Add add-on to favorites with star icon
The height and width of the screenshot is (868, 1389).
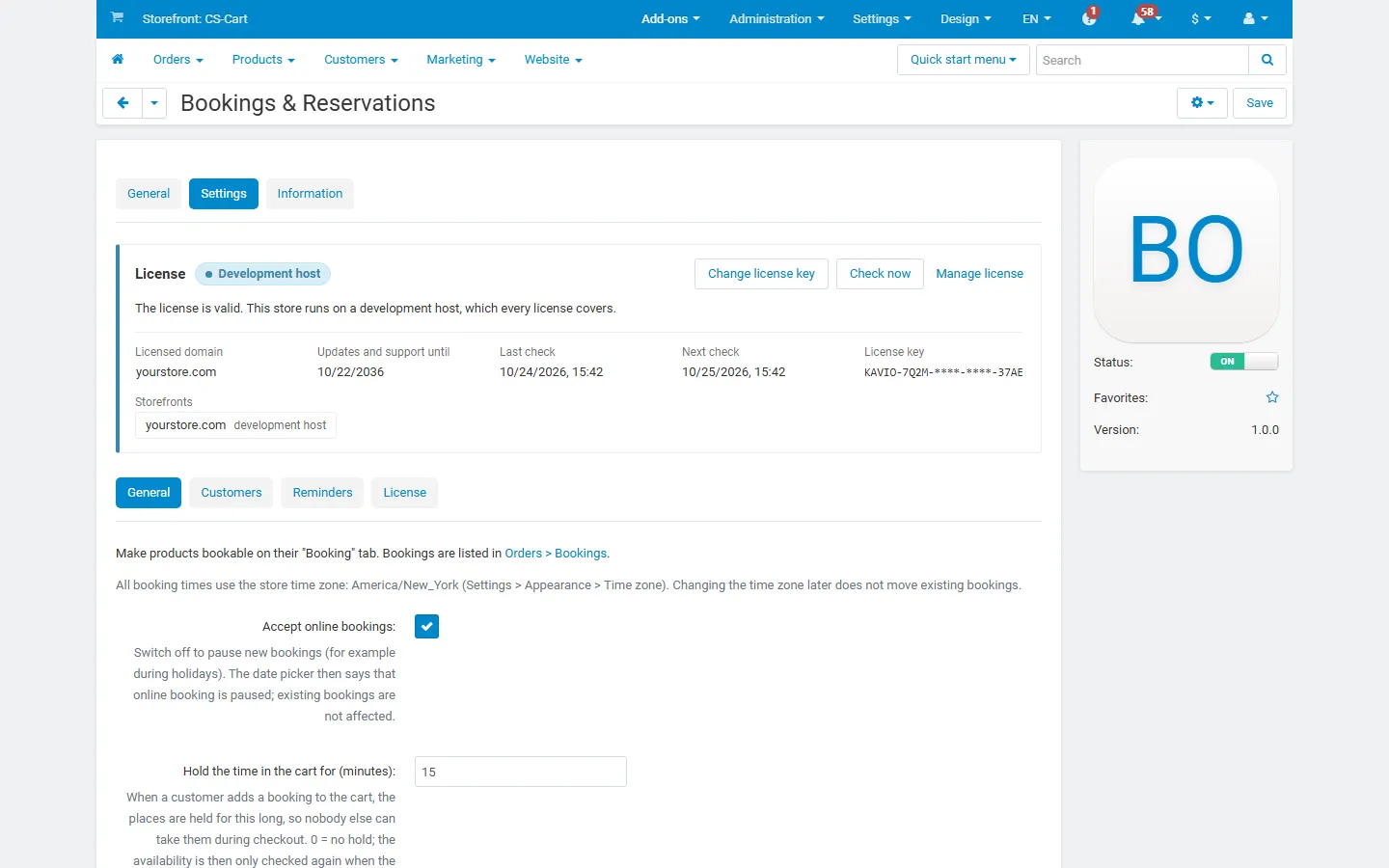coord(1272,397)
